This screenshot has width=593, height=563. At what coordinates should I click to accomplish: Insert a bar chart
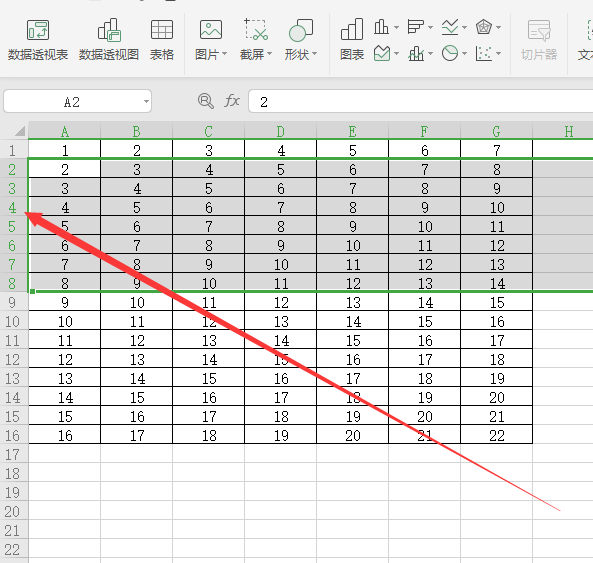pyautogui.click(x=415, y=27)
